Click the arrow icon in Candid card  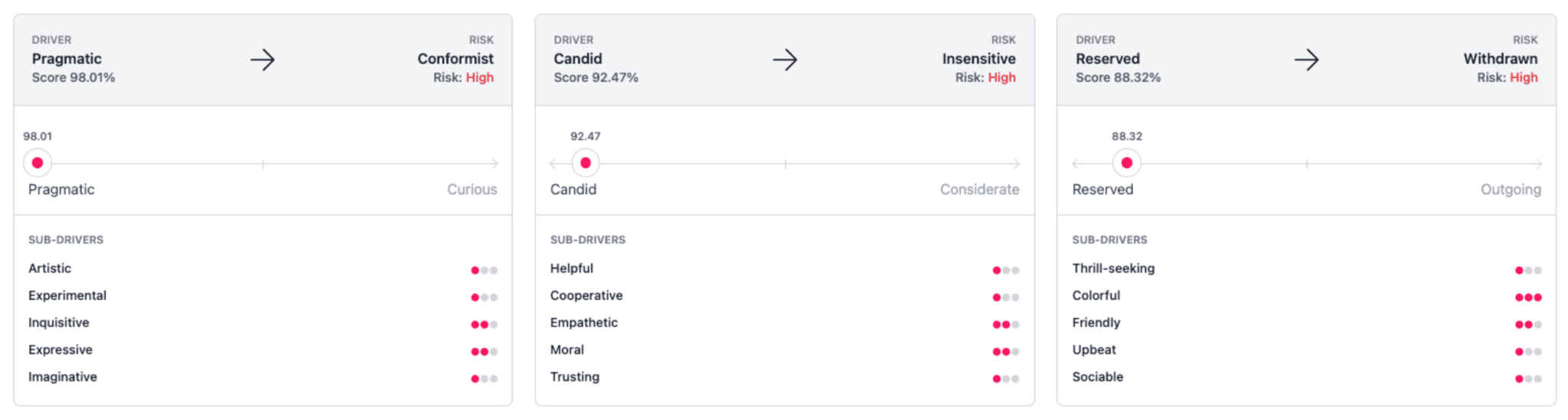(x=785, y=59)
